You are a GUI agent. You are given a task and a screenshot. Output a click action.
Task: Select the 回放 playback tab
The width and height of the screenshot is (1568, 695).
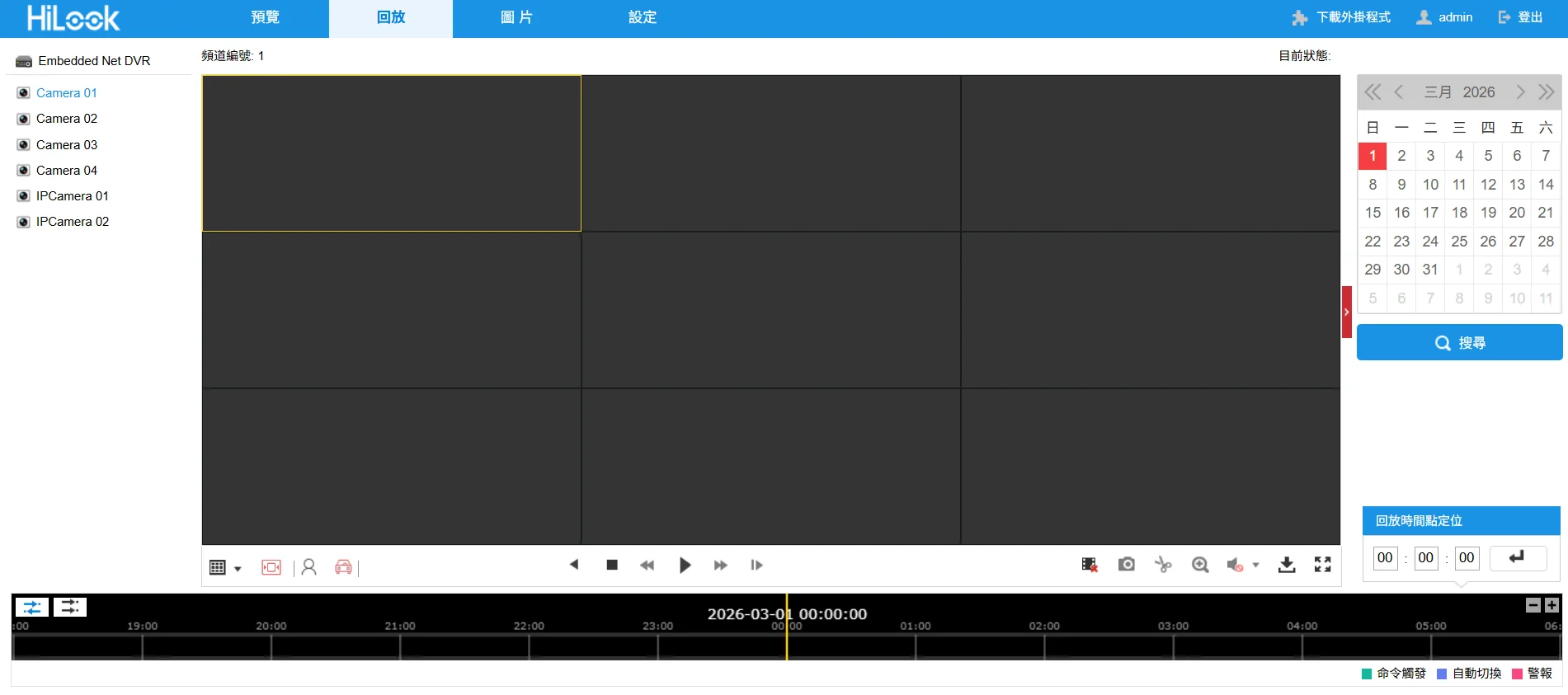391,18
